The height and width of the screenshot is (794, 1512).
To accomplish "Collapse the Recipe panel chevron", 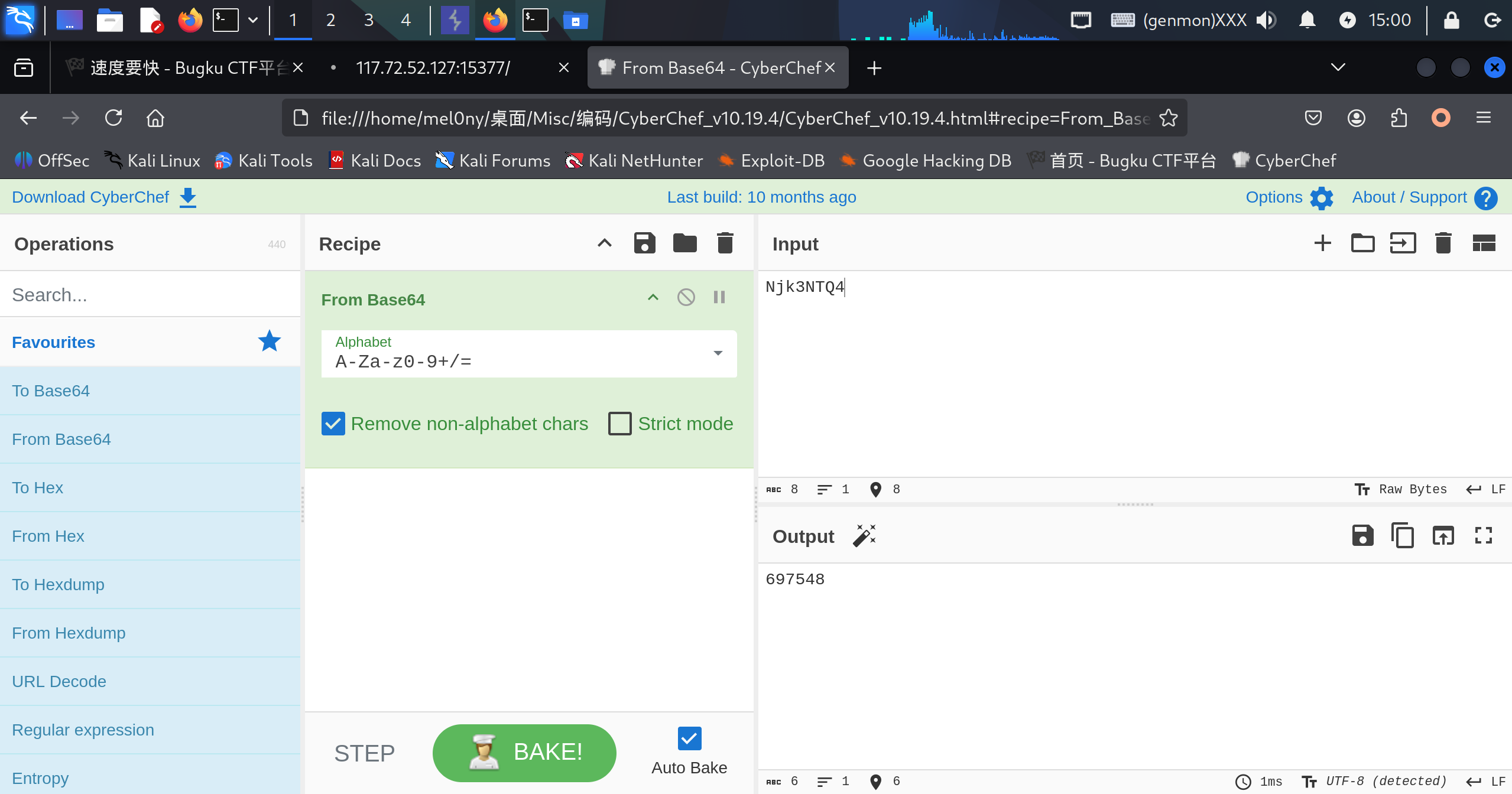I will [604, 243].
